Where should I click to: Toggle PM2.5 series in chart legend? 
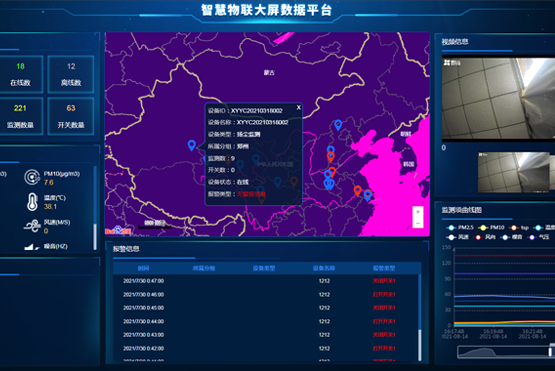(x=460, y=227)
